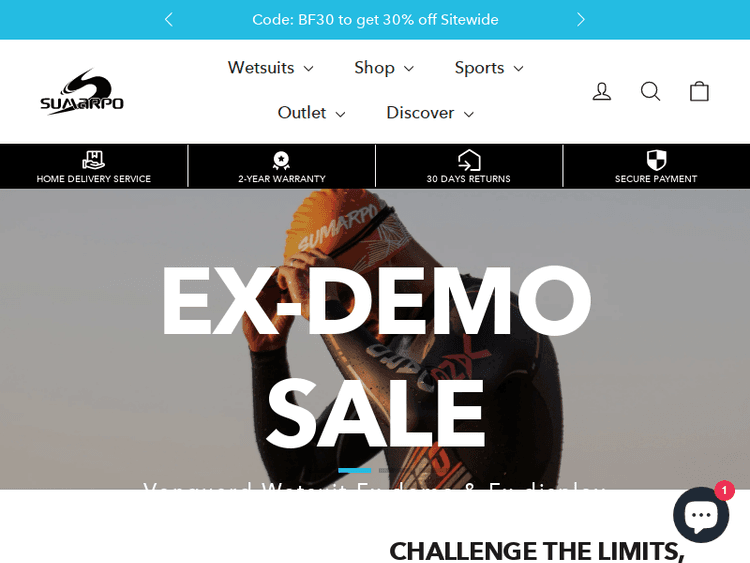This screenshot has height=563, width=750.
Task: Click the 30 Days Returns icon
Action: [469, 160]
